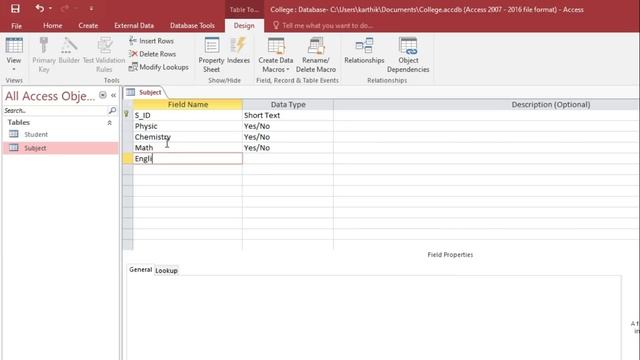Toggle the Property Sheet pane

coord(211,55)
